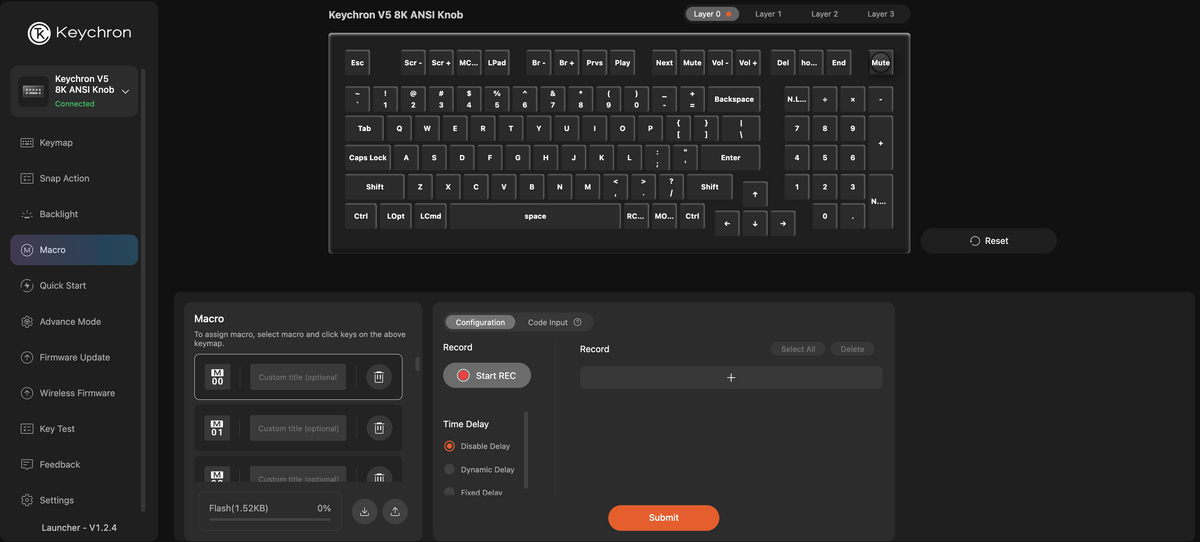The width and height of the screenshot is (1200, 542).
Task: Click the M01 custom title field
Action: (x=298, y=428)
